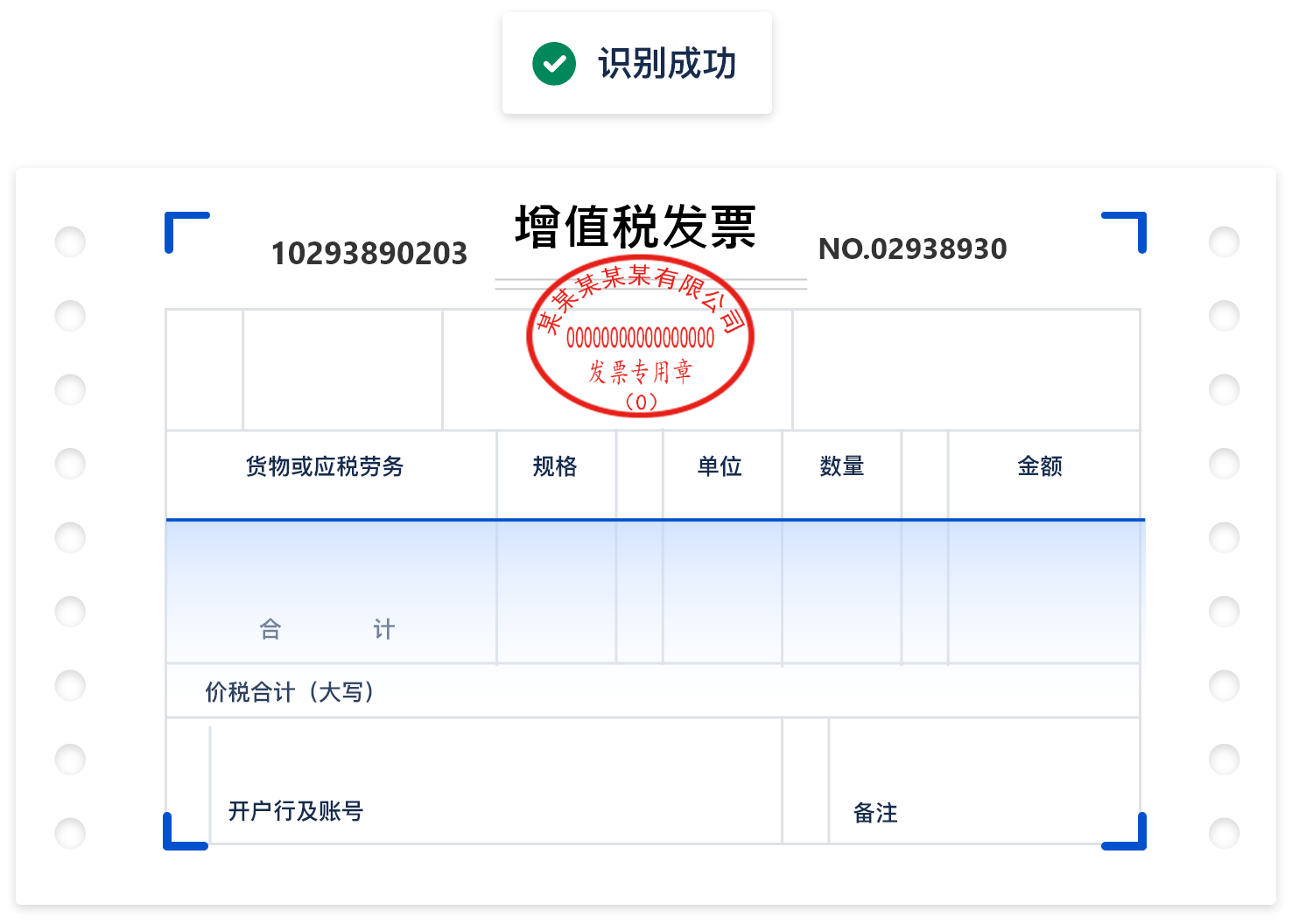Click the top-left blue scan frame corner
This screenshot has height=924, width=1292.
(185, 230)
